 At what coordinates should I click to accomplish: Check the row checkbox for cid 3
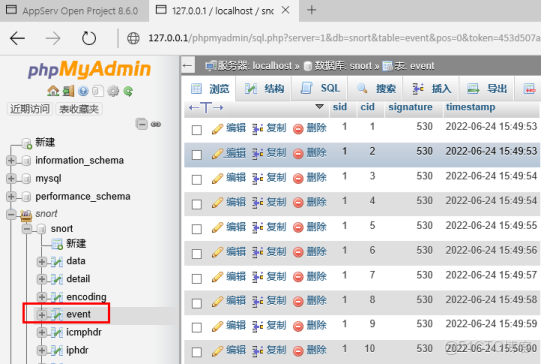click(197, 179)
